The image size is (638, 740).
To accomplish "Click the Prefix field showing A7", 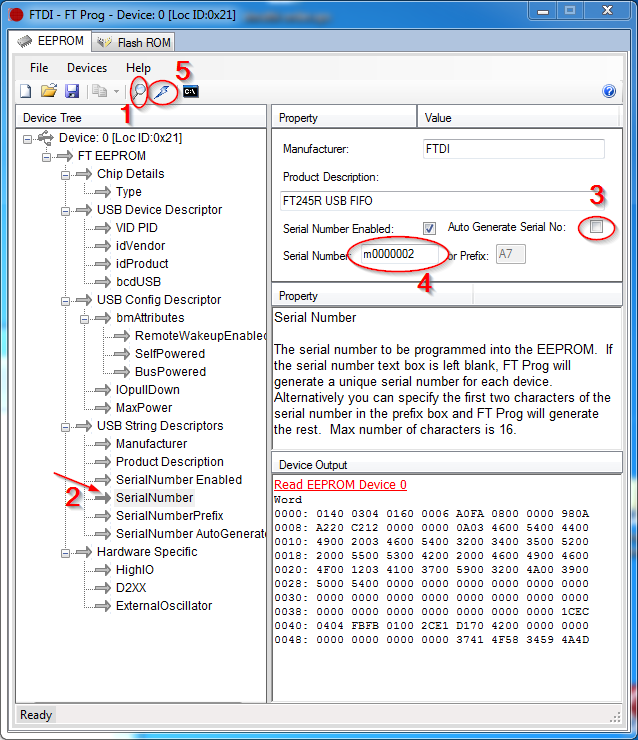I will (x=511, y=254).
